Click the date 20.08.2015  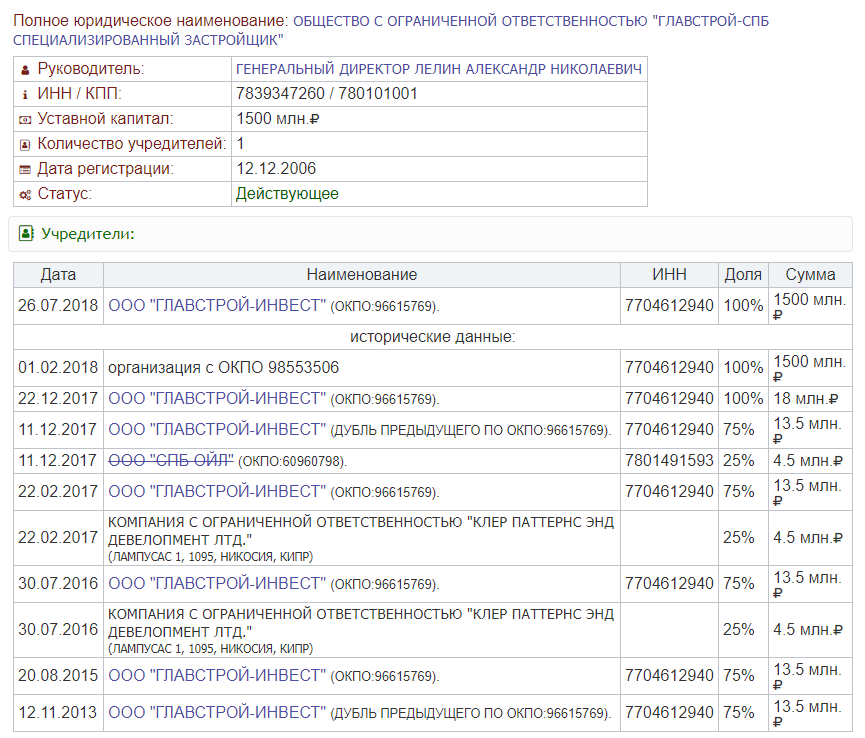[x=58, y=676]
